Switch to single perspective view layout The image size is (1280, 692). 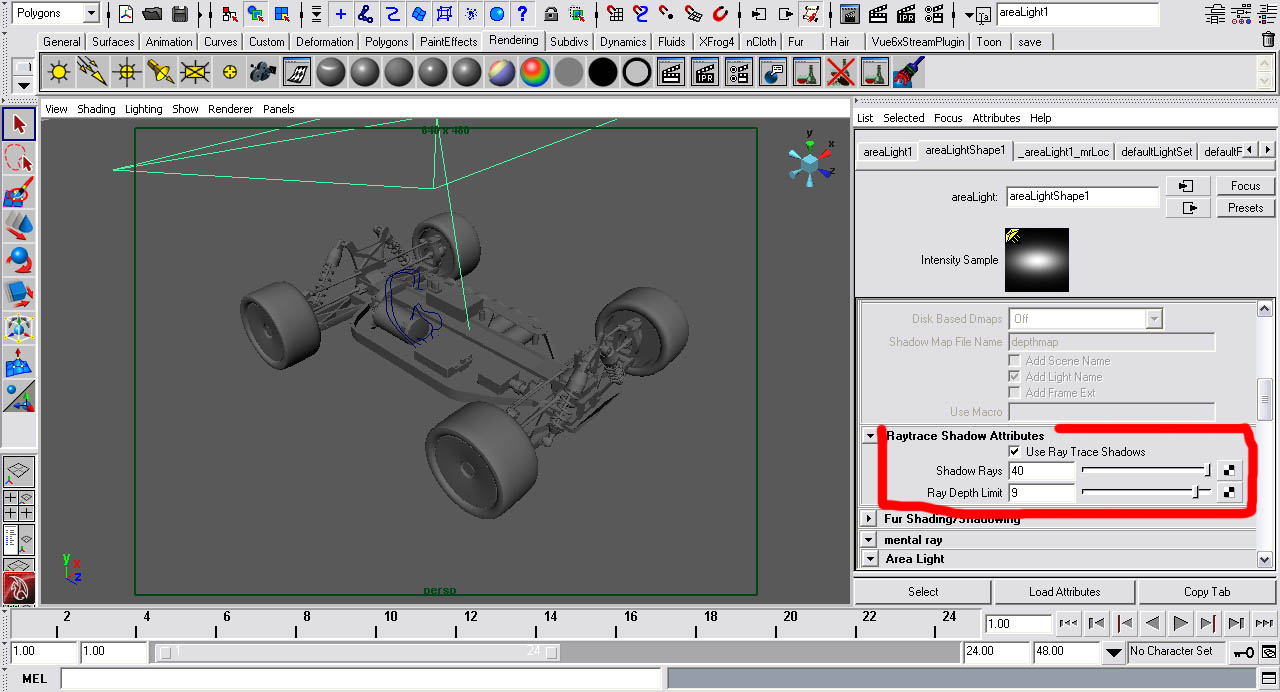point(19,471)
